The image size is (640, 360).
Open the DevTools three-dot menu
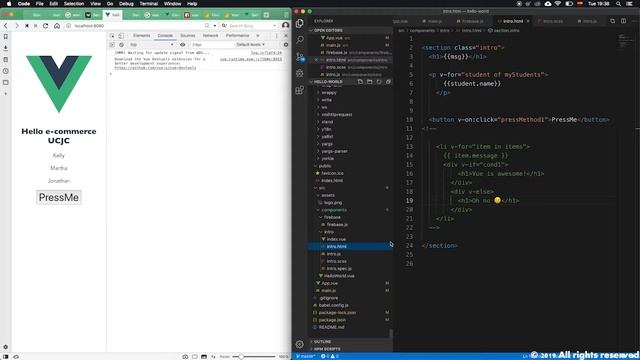click(x=277, y=36)
